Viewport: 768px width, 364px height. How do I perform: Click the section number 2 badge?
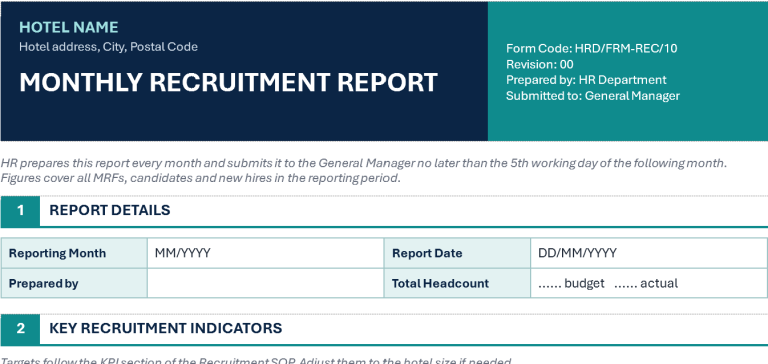tap(20, 328)
